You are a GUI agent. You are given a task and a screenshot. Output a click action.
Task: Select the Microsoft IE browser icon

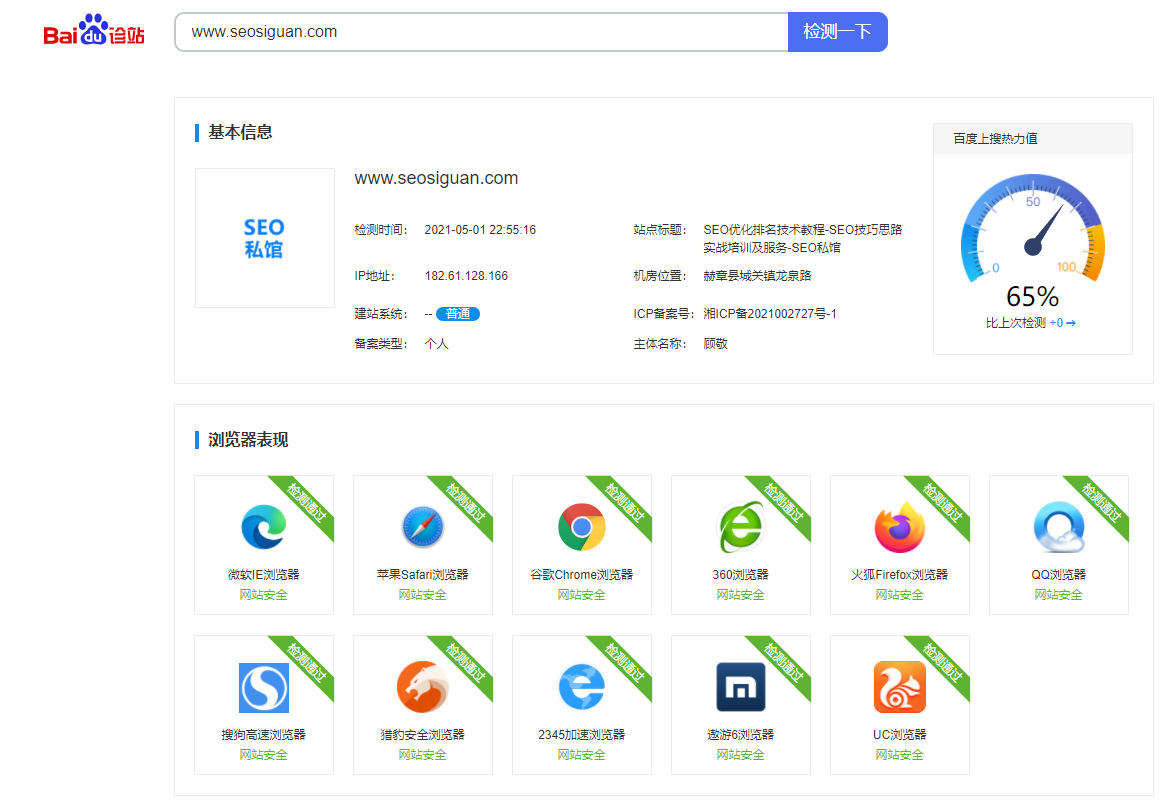pos(264,527)
